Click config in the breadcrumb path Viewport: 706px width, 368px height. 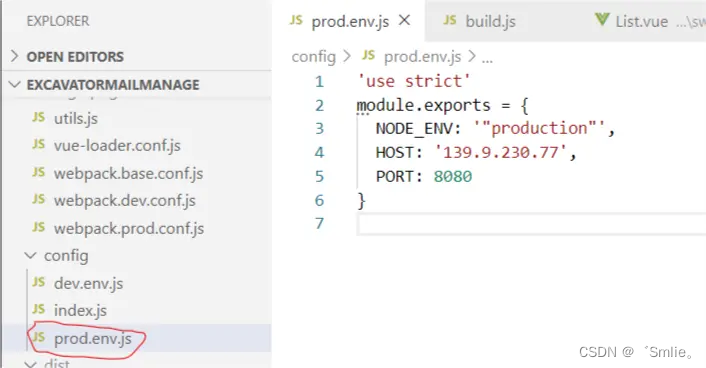tap(314, 57)
